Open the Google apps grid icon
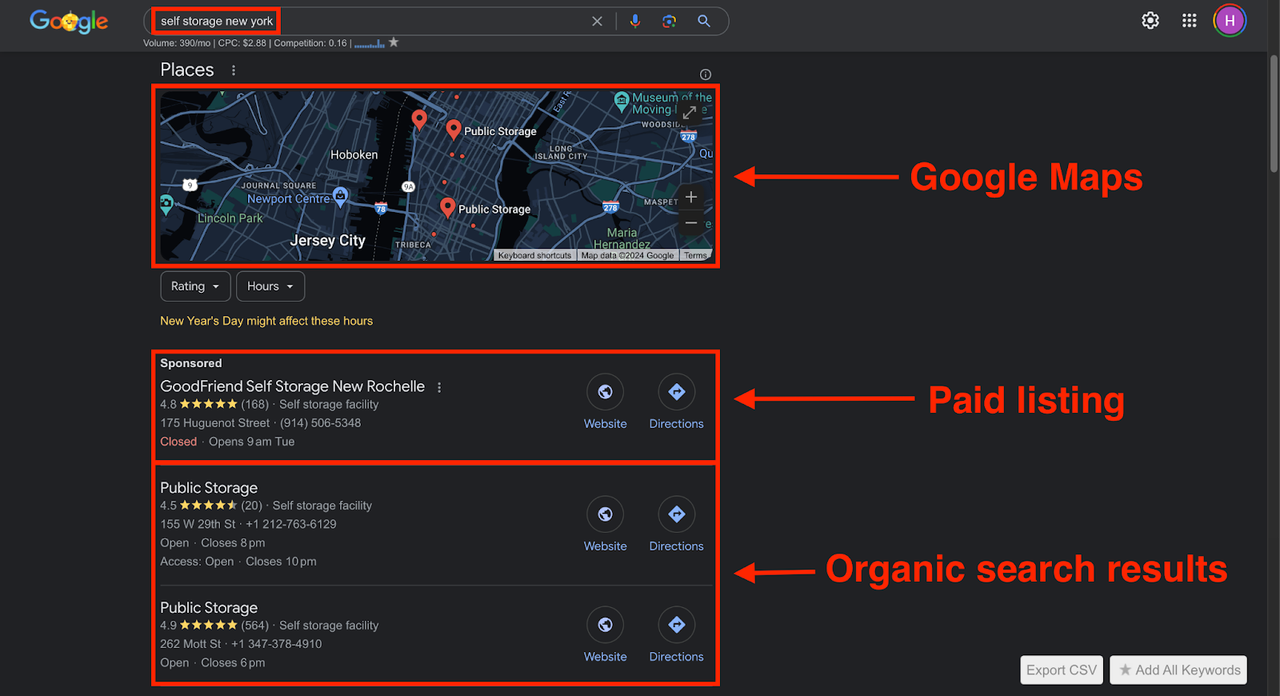Image resolution: width=1280 pixels, height=696 pixels. (1189, 20)
